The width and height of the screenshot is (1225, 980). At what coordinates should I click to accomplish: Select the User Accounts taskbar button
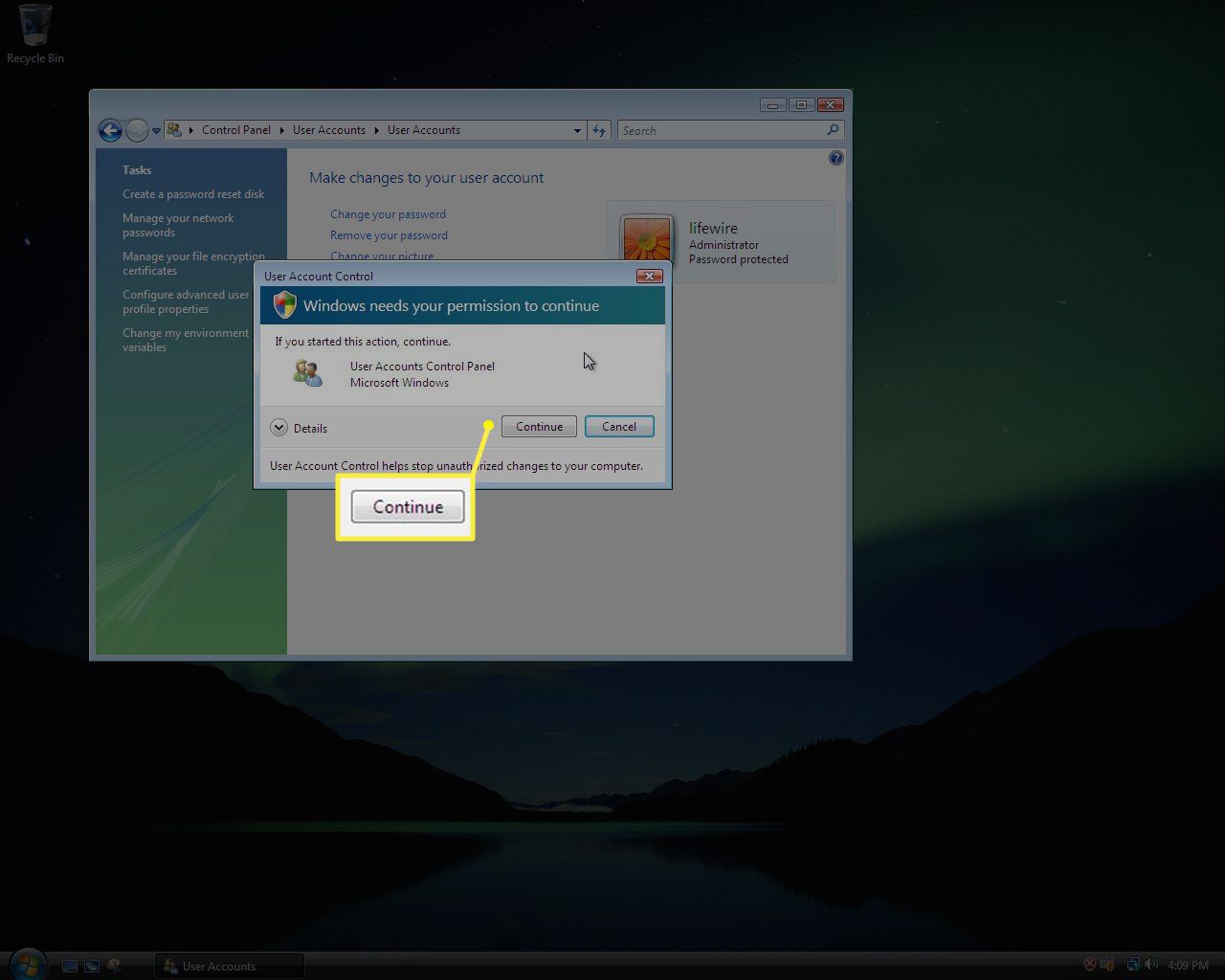[x=230, y=967]
